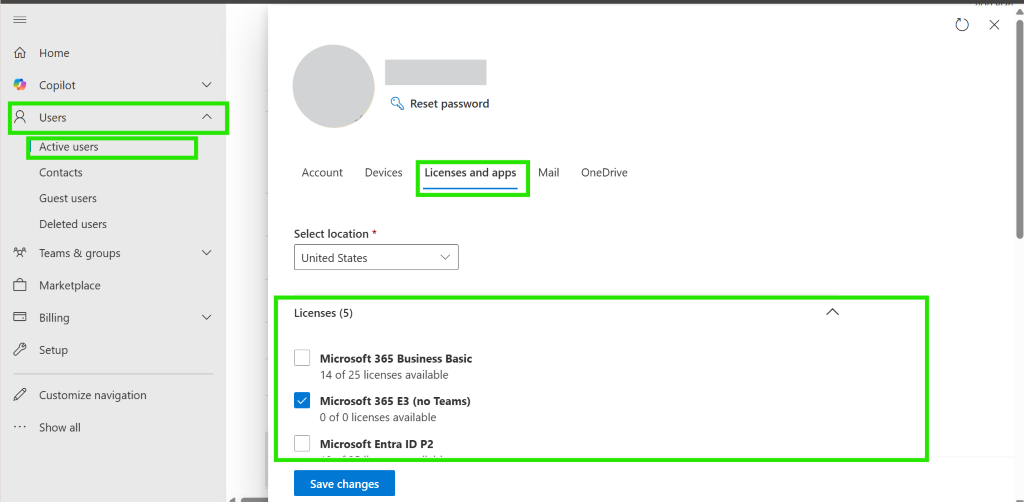Click the Reset password link
The image size is (1024, 502).
(449, 103)
